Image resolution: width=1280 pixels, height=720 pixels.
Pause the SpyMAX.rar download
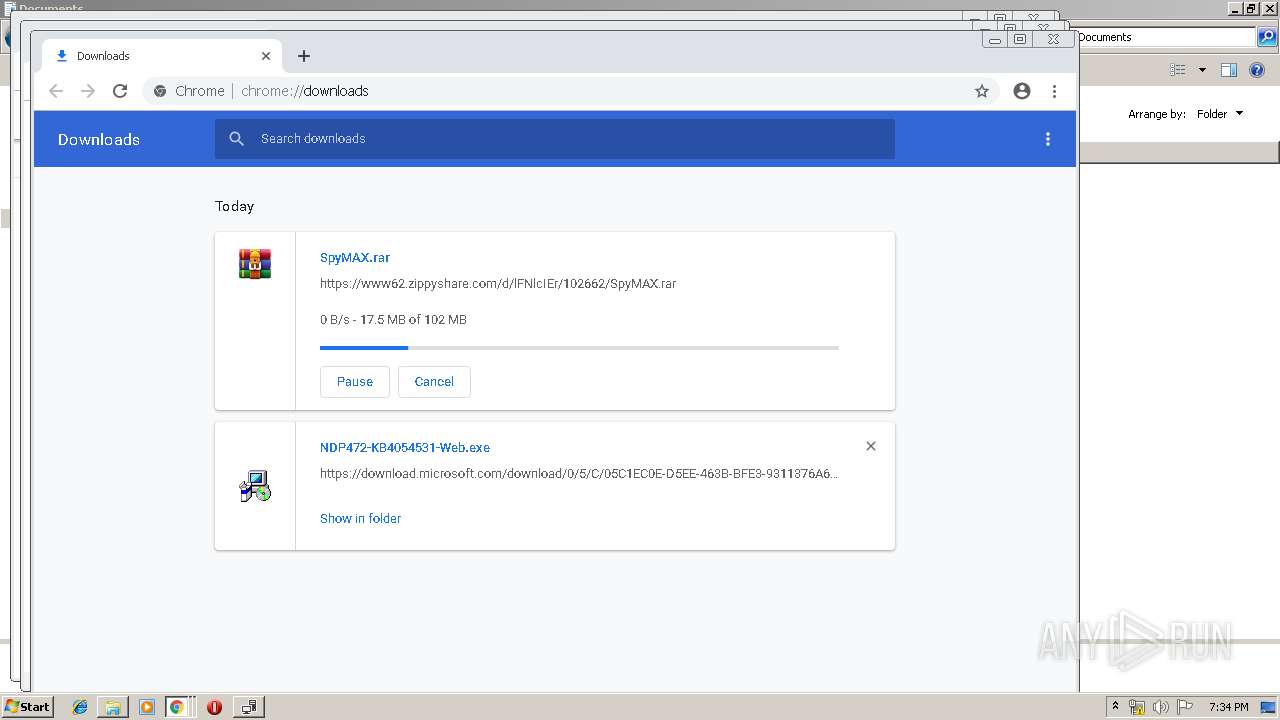355,382
